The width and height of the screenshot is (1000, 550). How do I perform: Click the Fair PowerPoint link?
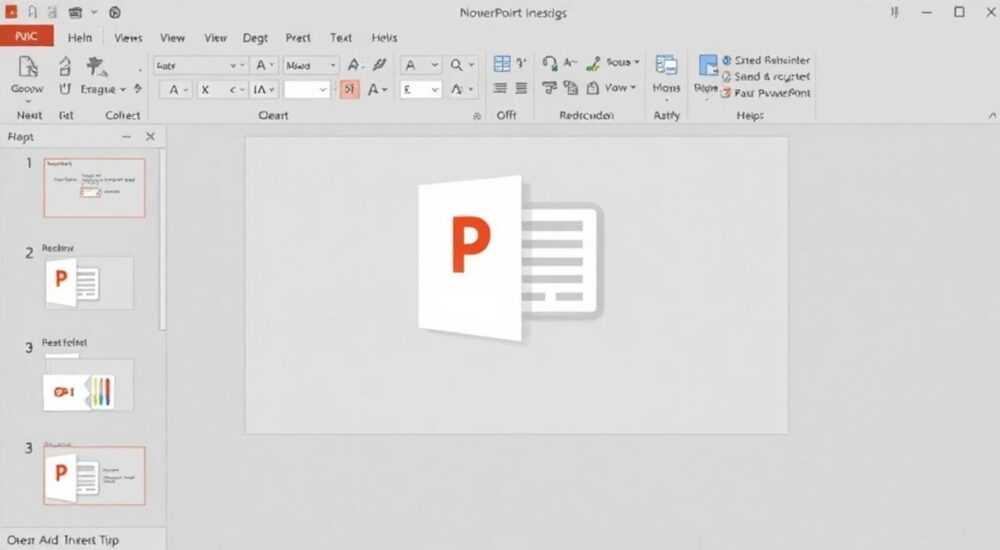coord(765,93)
